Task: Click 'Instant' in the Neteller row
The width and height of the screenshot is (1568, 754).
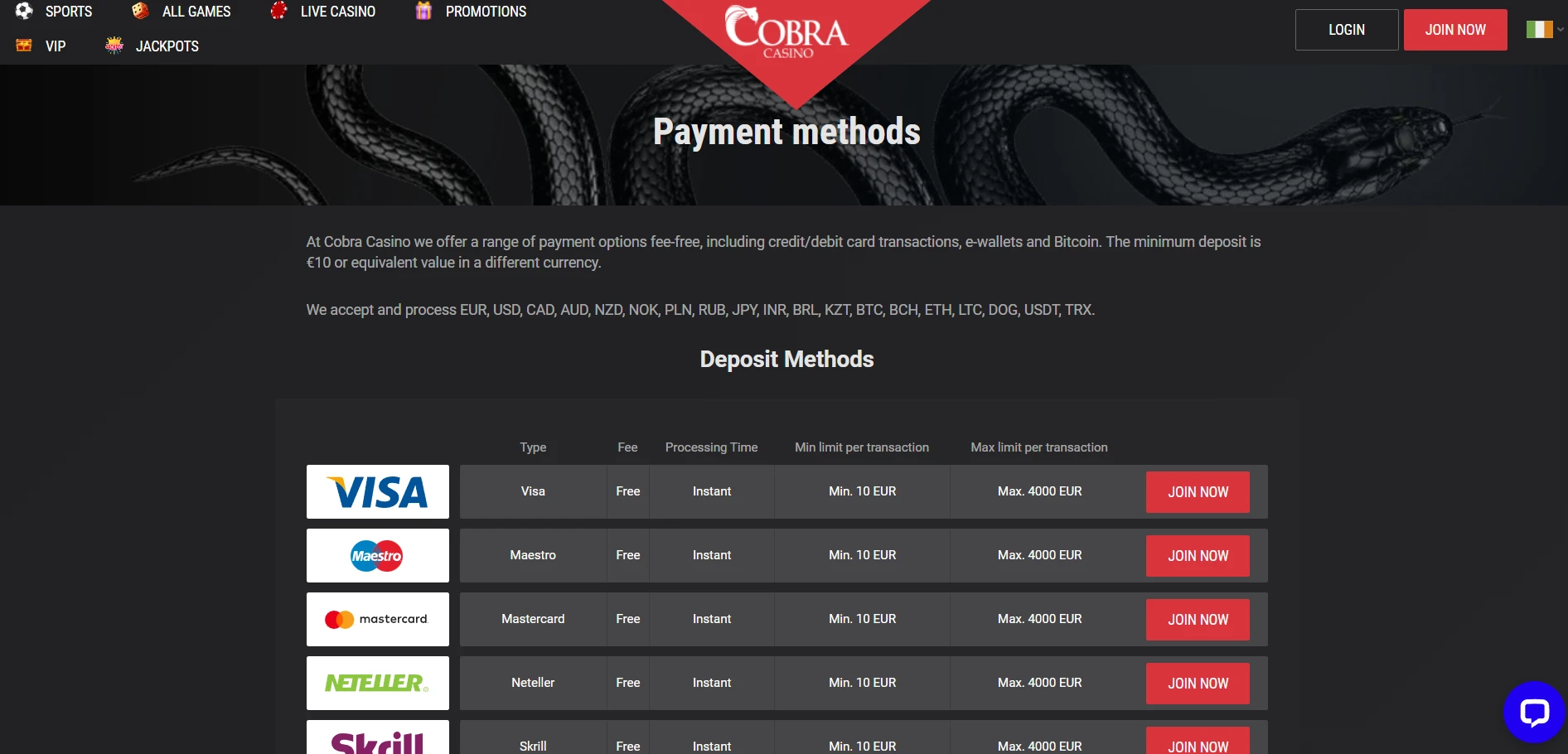Action: click(712, 683)
